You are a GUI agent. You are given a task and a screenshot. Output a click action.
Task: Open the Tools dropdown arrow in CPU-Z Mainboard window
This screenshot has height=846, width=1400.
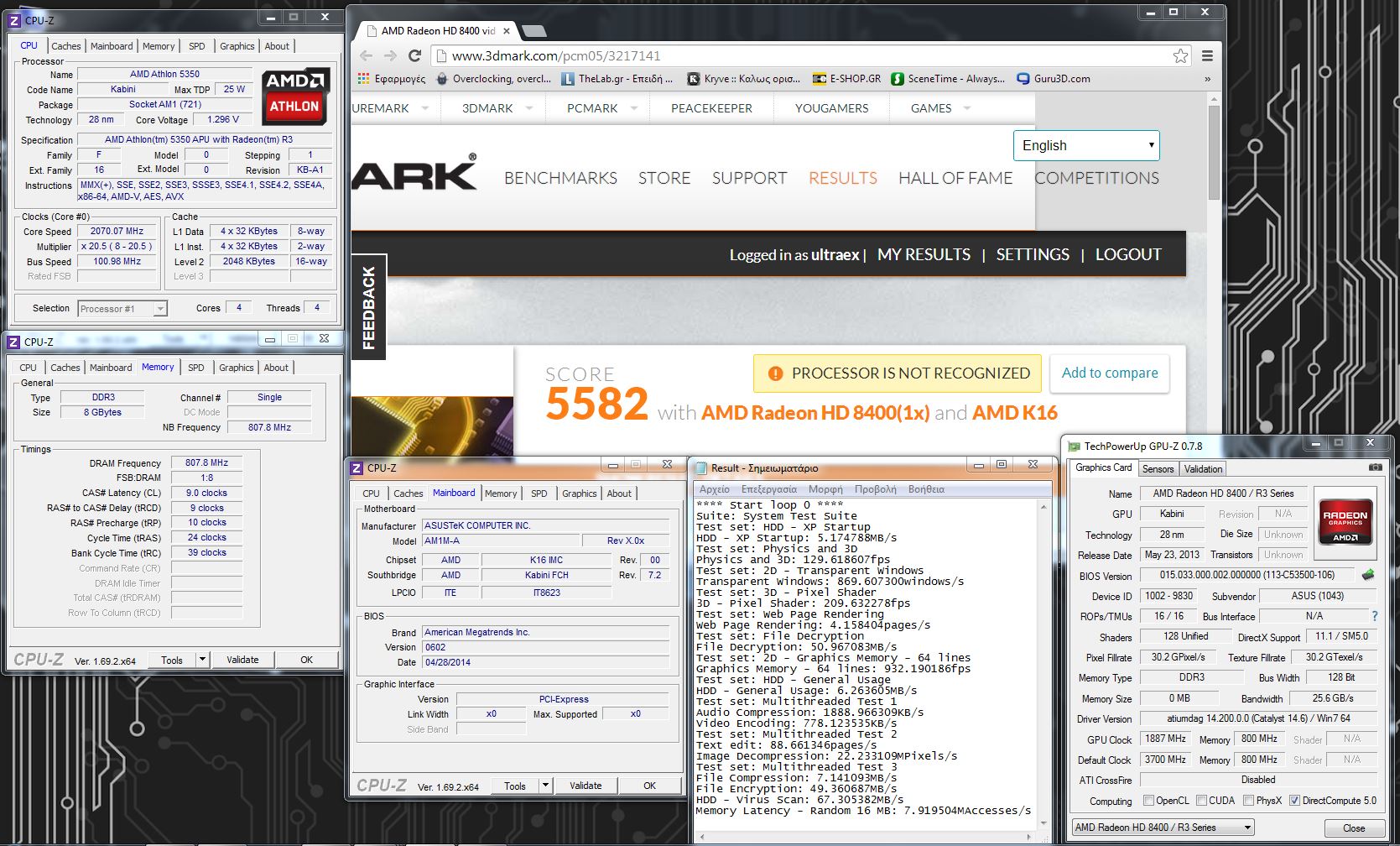(x=545, y=786)
